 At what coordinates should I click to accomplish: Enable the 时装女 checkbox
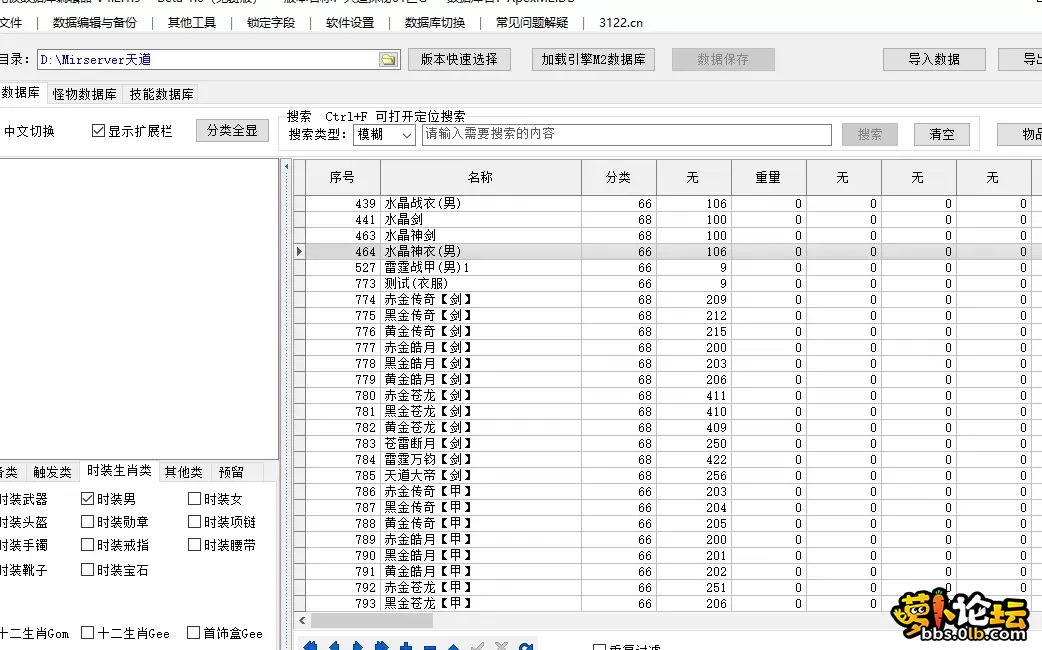point(194,498)
